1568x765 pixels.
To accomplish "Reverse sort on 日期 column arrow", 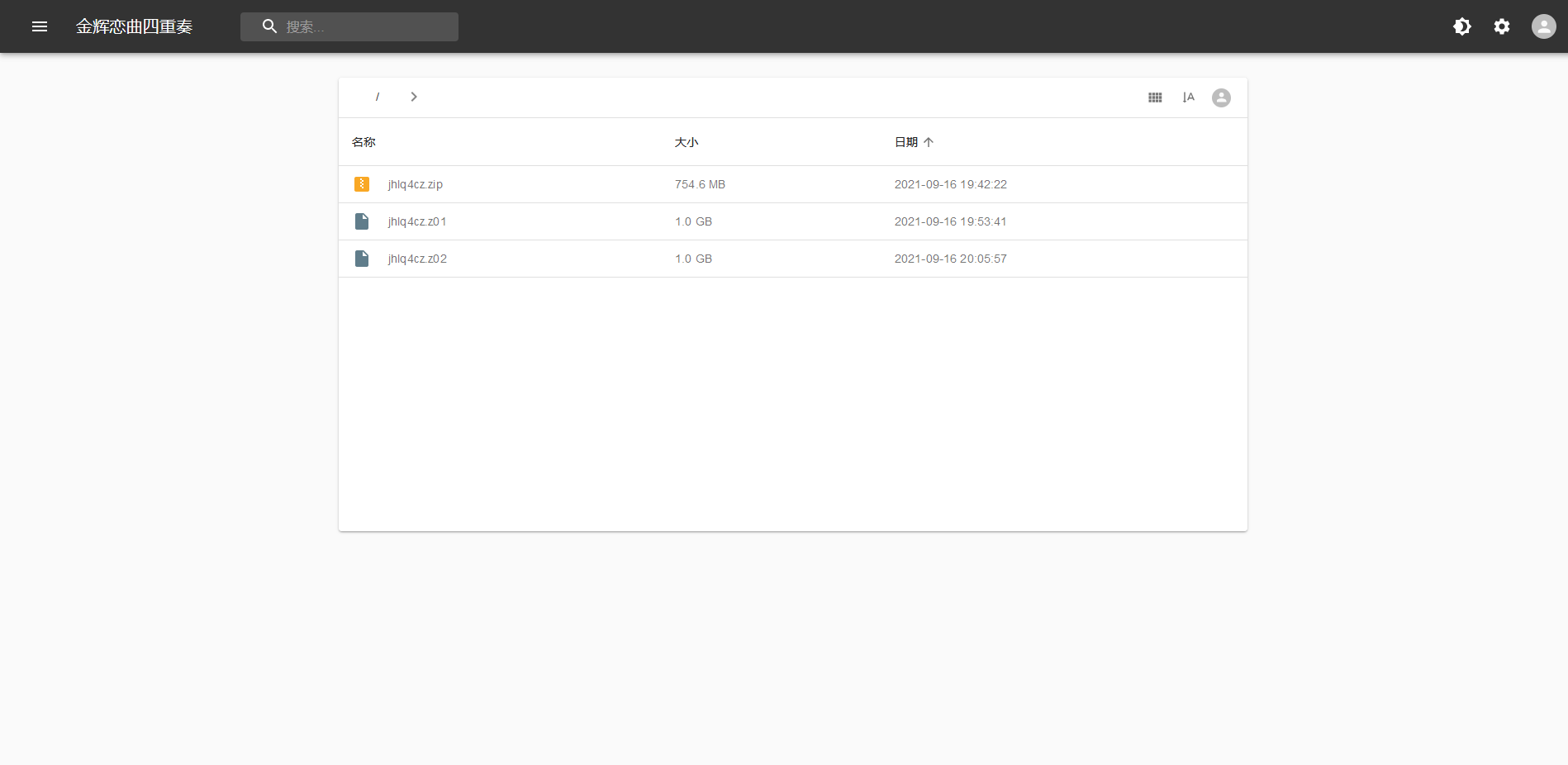I will pos(929,142).
